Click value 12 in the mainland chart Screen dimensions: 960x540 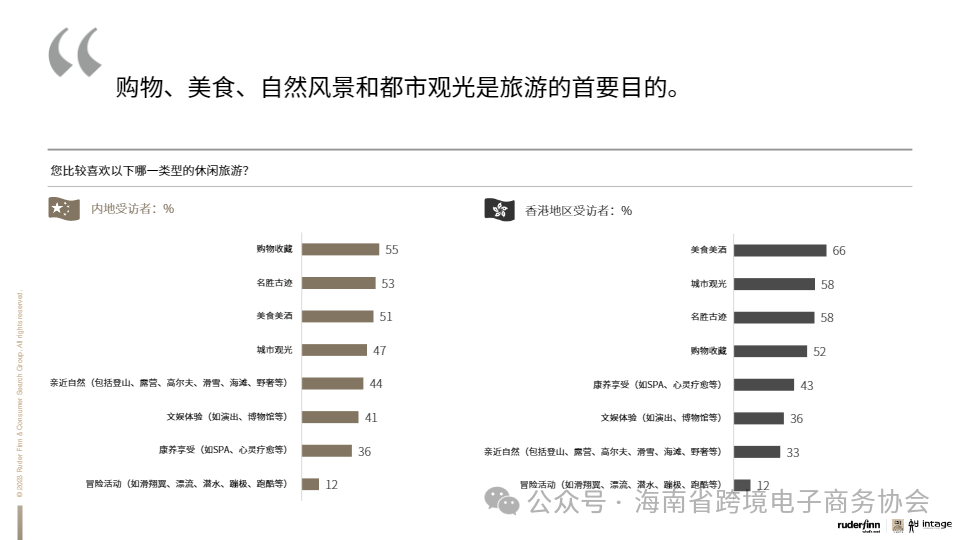[x=332, y=485]
